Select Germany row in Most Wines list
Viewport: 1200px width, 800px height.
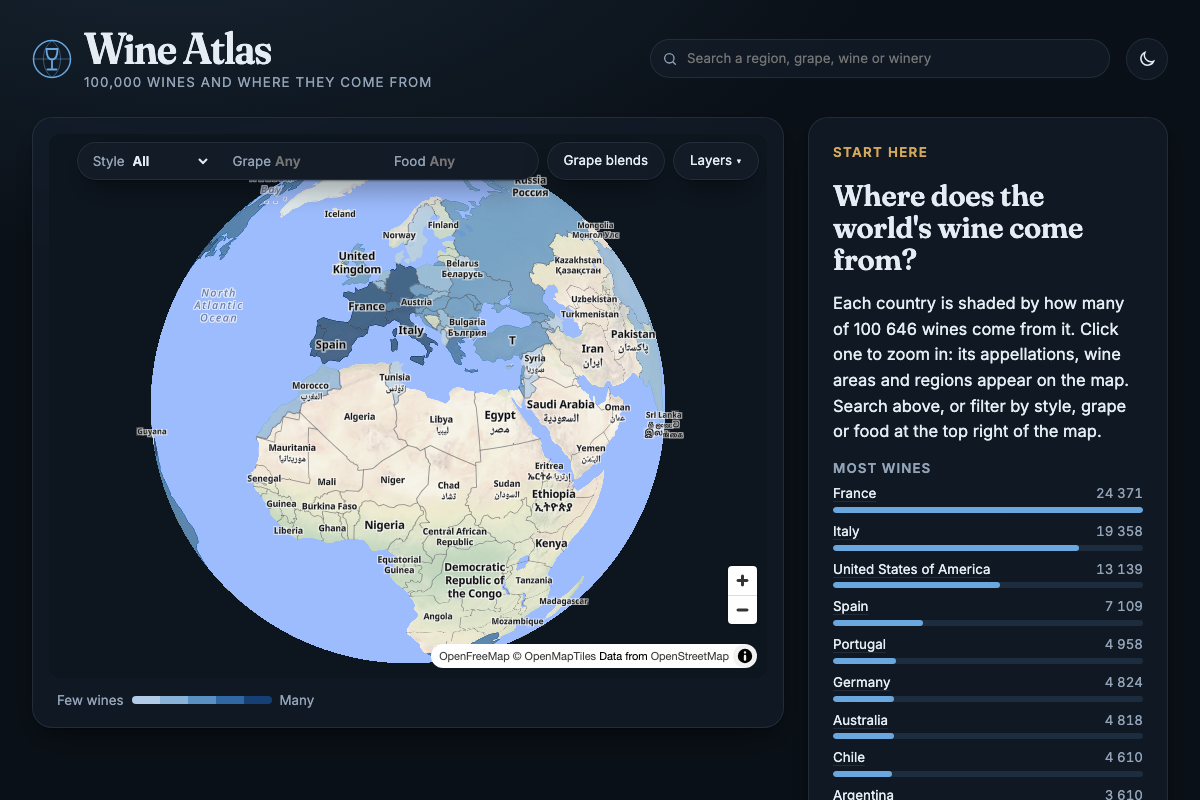click(x=988, y=689)
